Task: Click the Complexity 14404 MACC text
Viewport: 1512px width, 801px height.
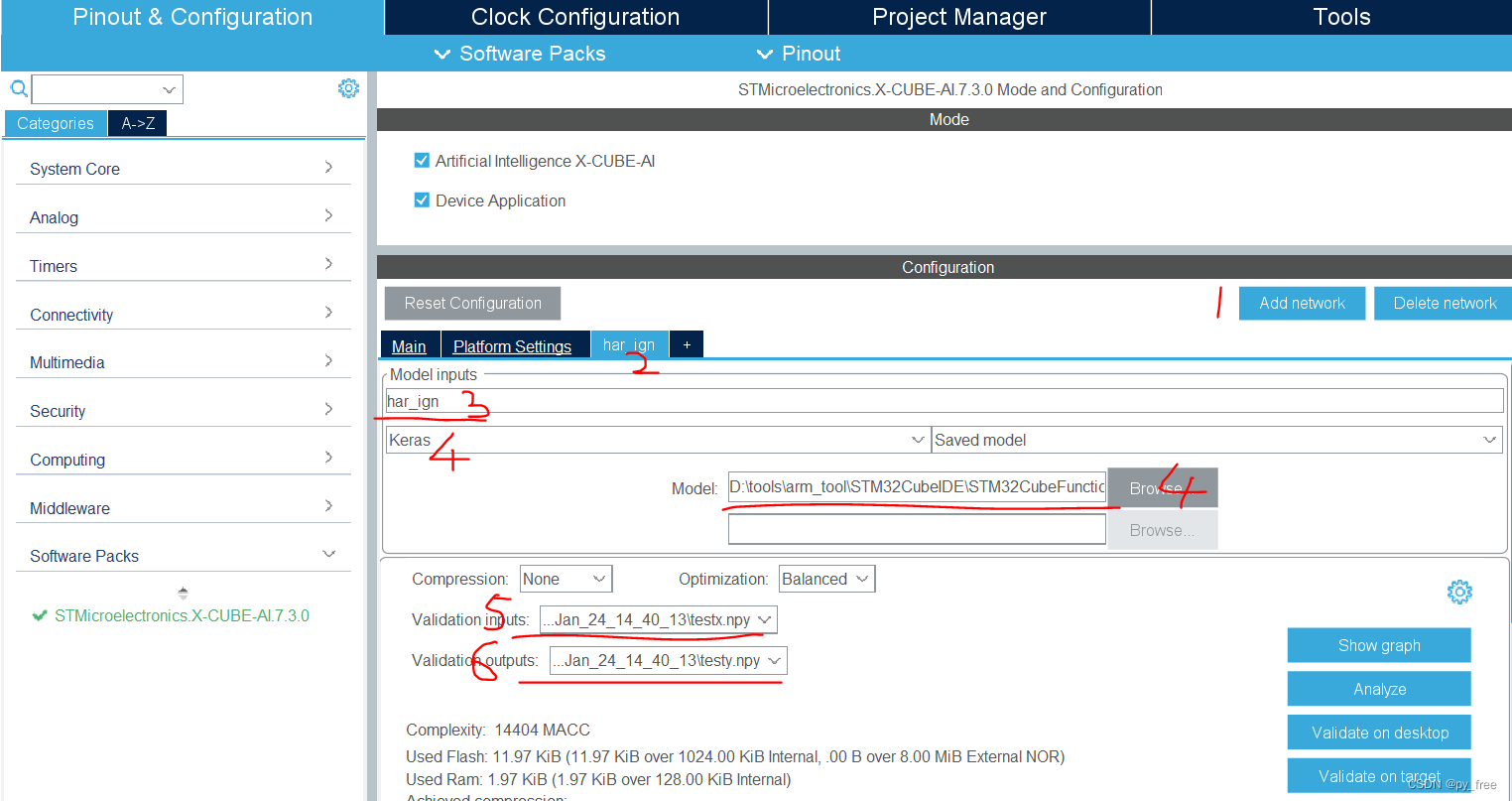Action: 498,730
